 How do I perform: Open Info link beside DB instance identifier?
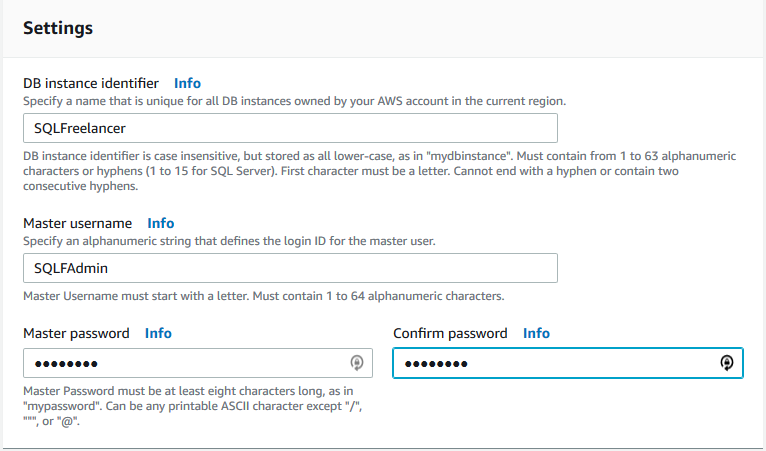pyautogui.click(x=187, y=83)
